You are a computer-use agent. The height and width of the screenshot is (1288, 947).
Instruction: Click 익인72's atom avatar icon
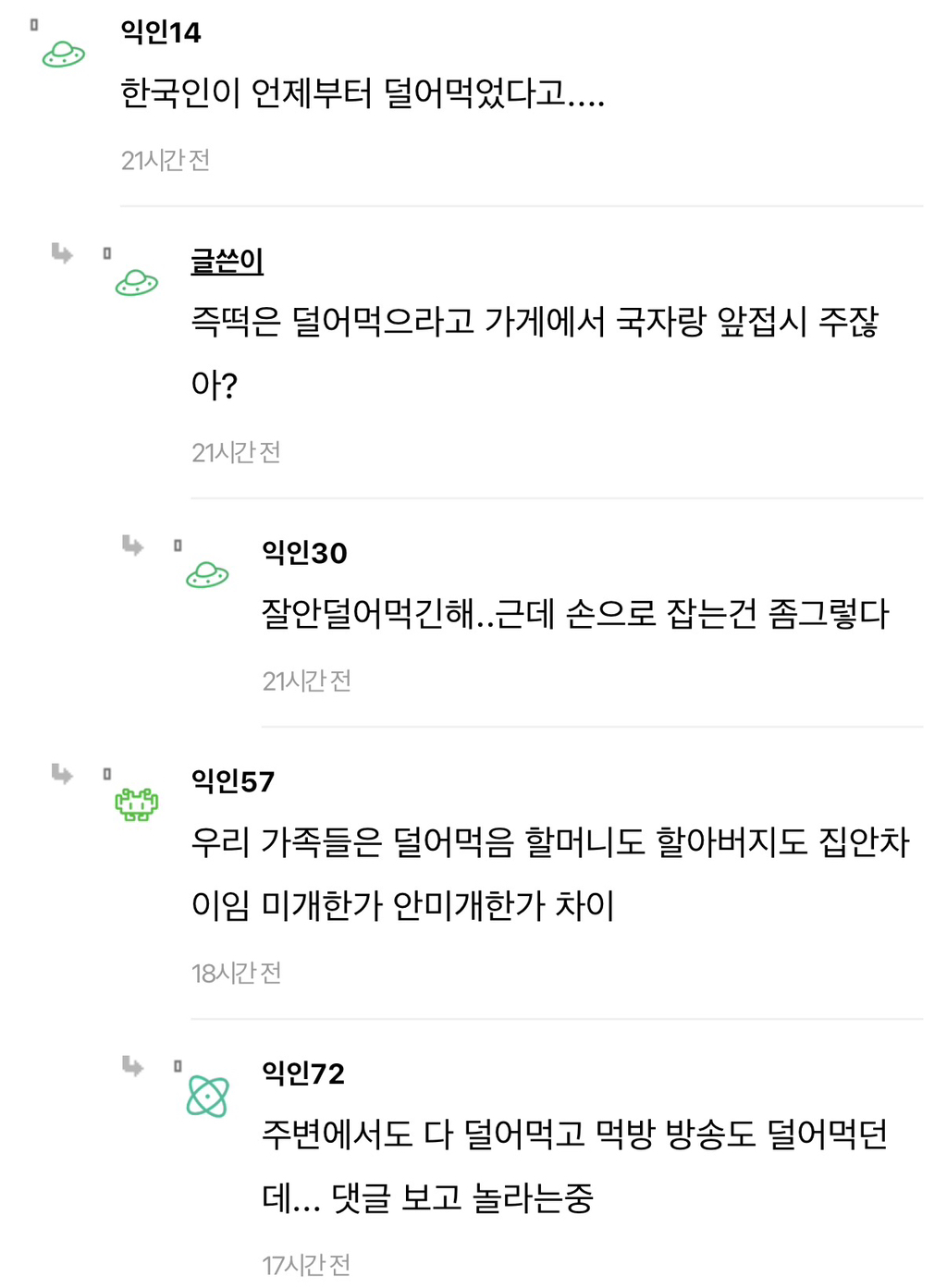click(207, 1097)
